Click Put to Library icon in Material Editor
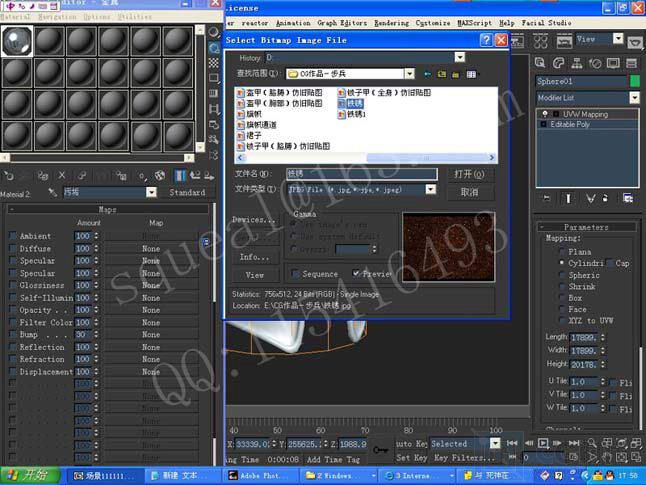The height and width of the screenshot is (485, 646). [x=121, y=176]
